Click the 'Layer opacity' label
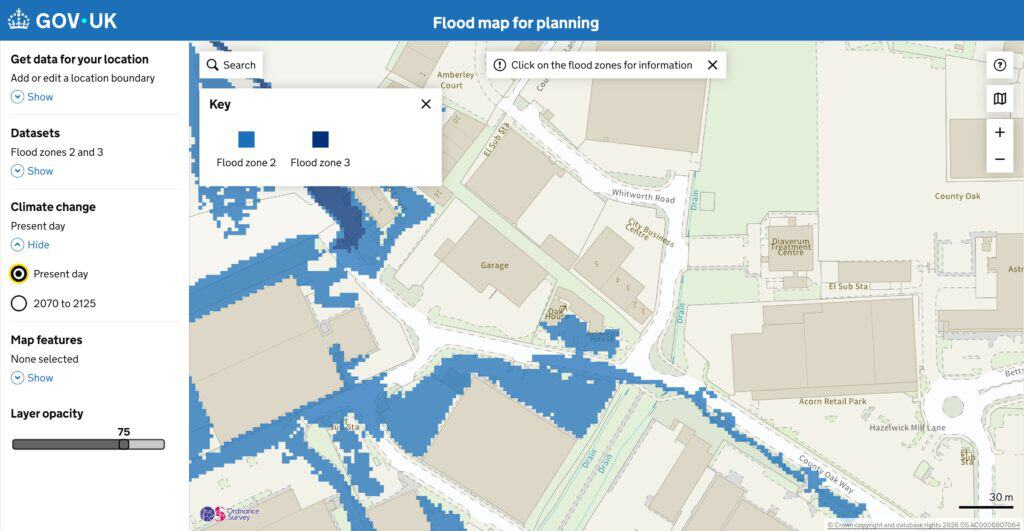Image resolution: width=1024 pixels, height=531 pixels. tap(47, 413)
